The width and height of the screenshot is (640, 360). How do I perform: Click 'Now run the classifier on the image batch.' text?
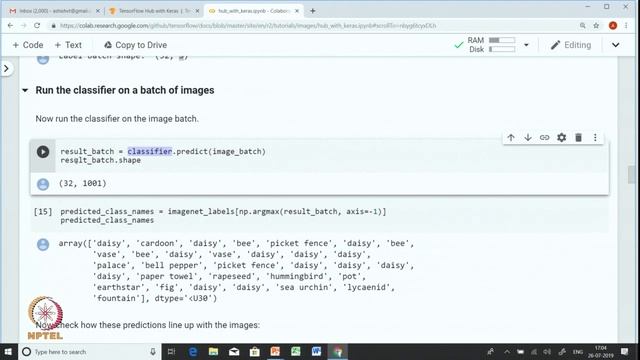[x=117, y=119]
